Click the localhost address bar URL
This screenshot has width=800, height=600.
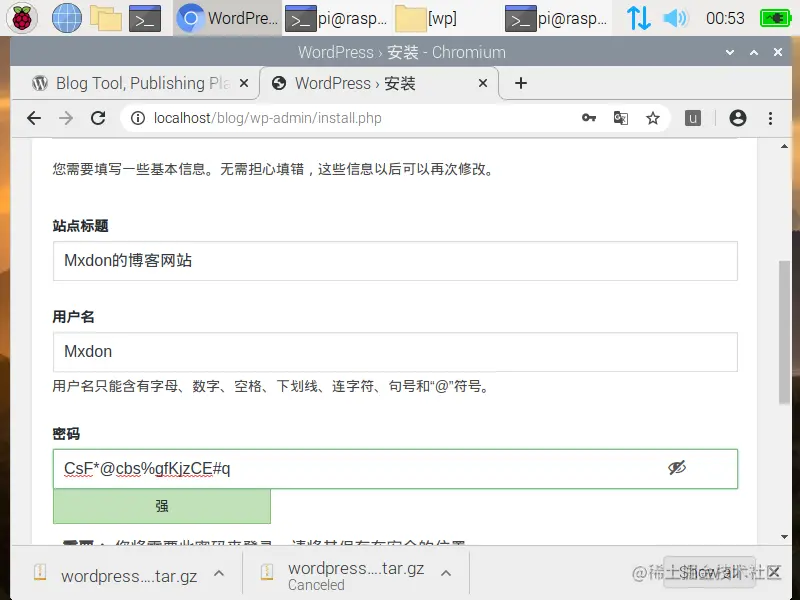tap(267, 118)
